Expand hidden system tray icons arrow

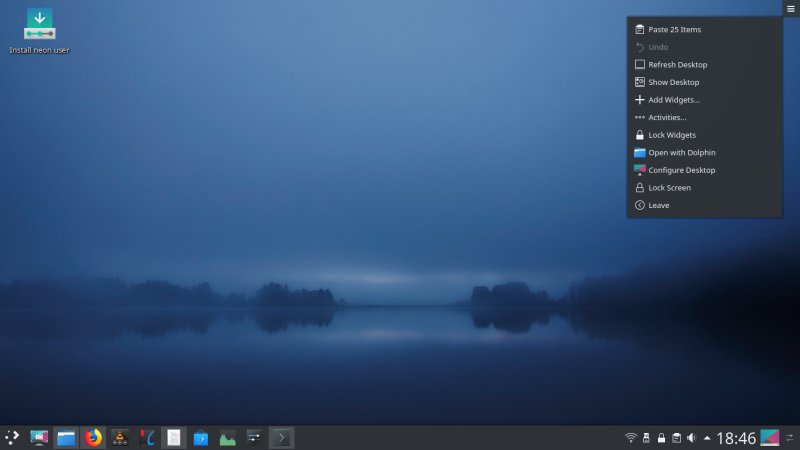pyautogui.click(x=707, y=438)
